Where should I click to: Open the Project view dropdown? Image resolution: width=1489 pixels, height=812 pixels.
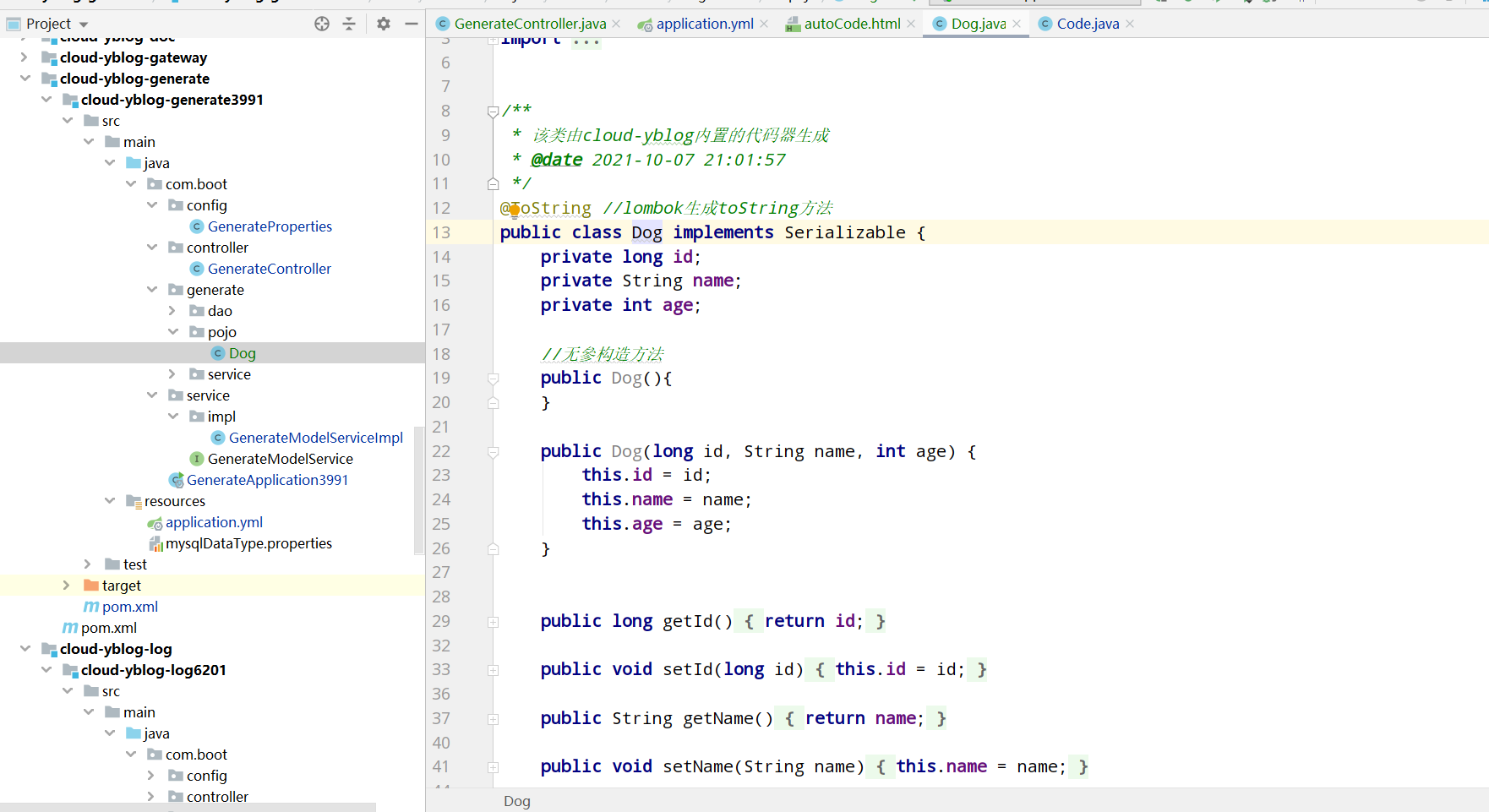click(84, 25)
